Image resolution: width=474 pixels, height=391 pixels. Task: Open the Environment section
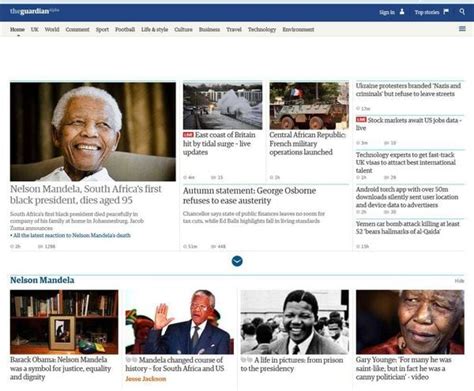[298, 29]
